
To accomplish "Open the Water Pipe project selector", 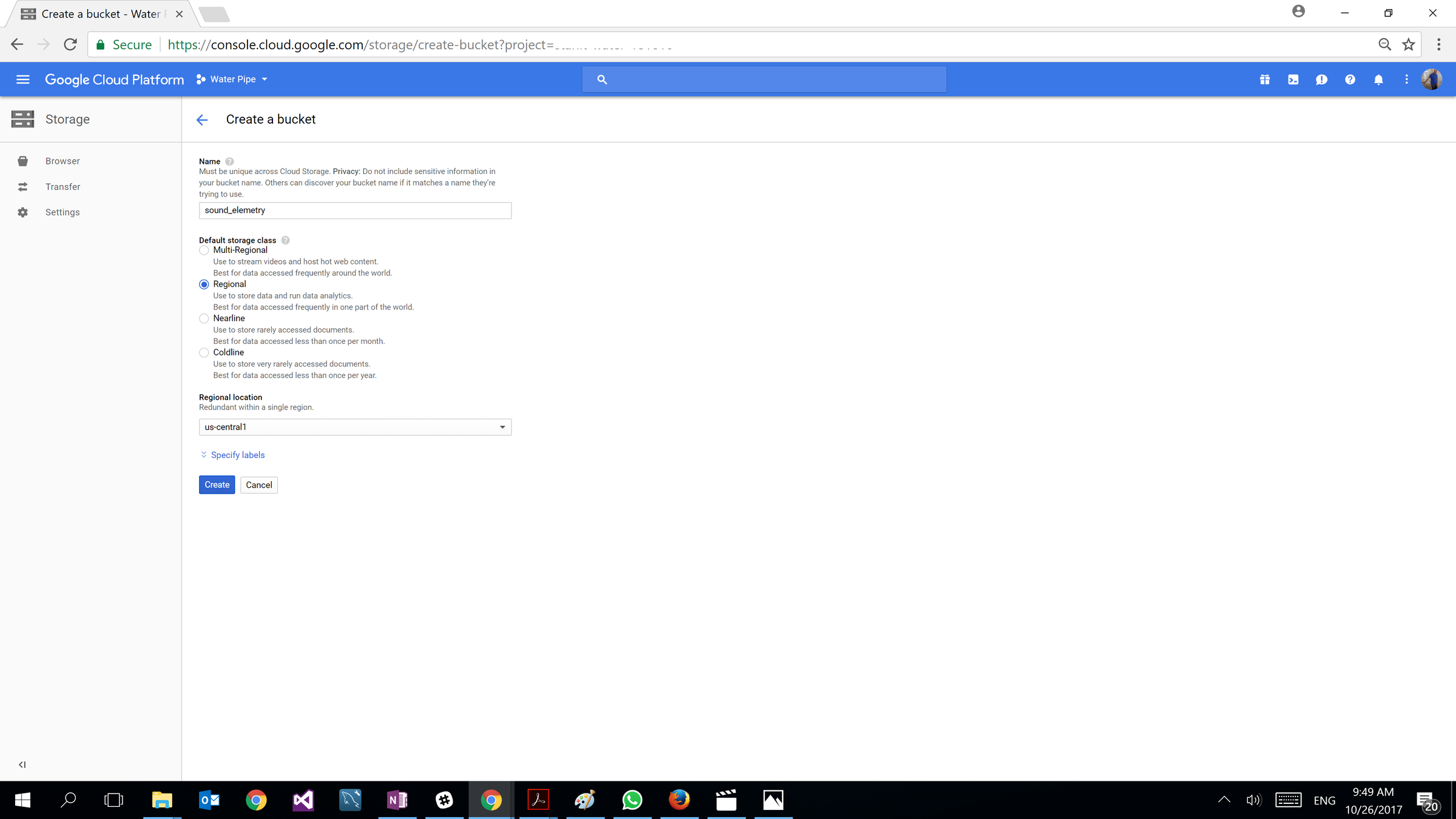I will point(232,79).
